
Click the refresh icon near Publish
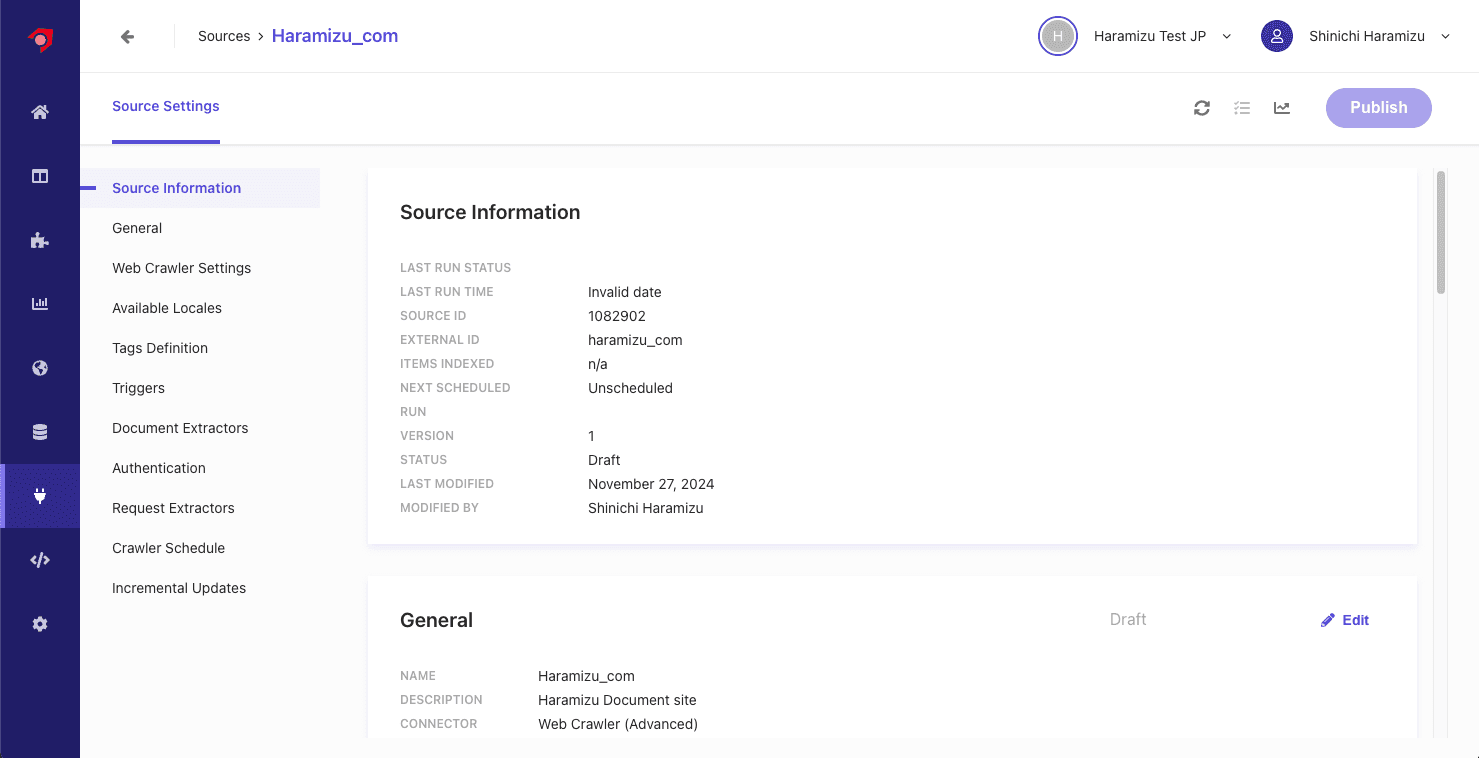click(1202, 108)
